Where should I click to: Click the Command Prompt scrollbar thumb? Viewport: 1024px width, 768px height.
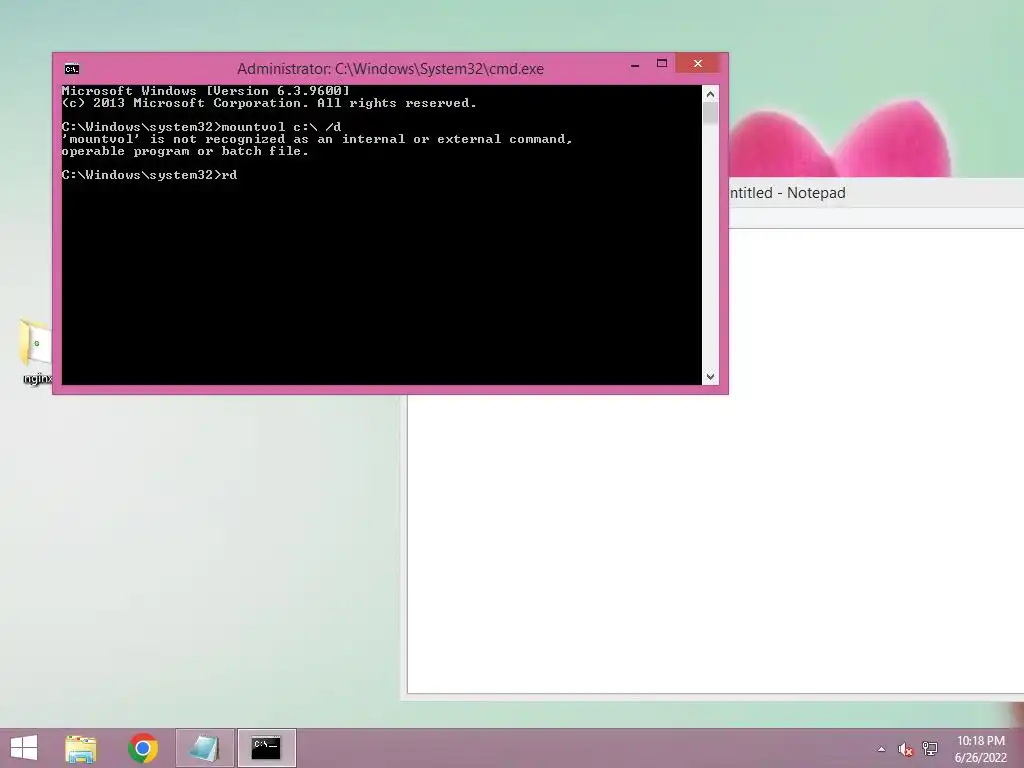(711, 114)
